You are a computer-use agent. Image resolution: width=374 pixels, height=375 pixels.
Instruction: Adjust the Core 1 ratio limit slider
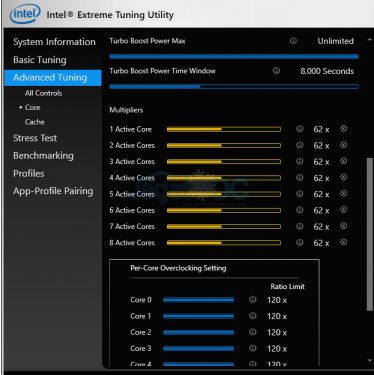198,316
